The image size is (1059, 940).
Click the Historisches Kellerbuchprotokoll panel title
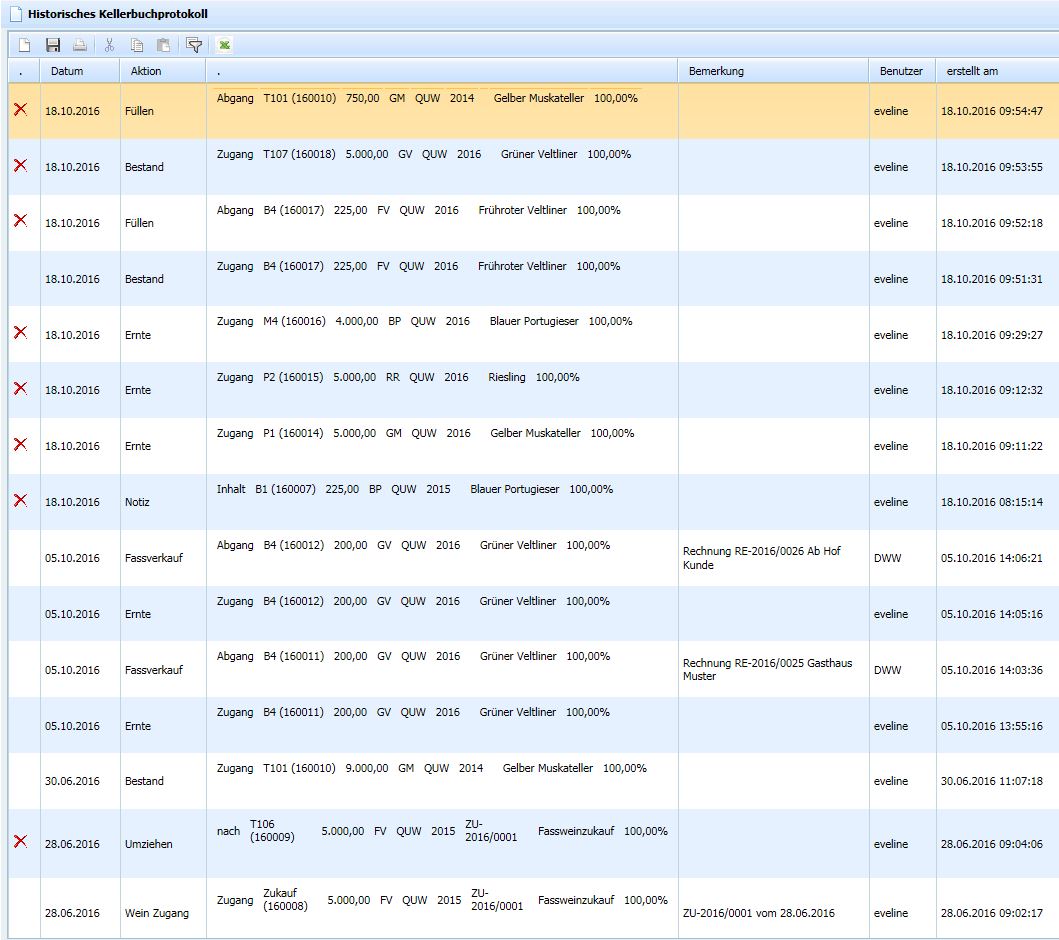[x=117, y=14]
